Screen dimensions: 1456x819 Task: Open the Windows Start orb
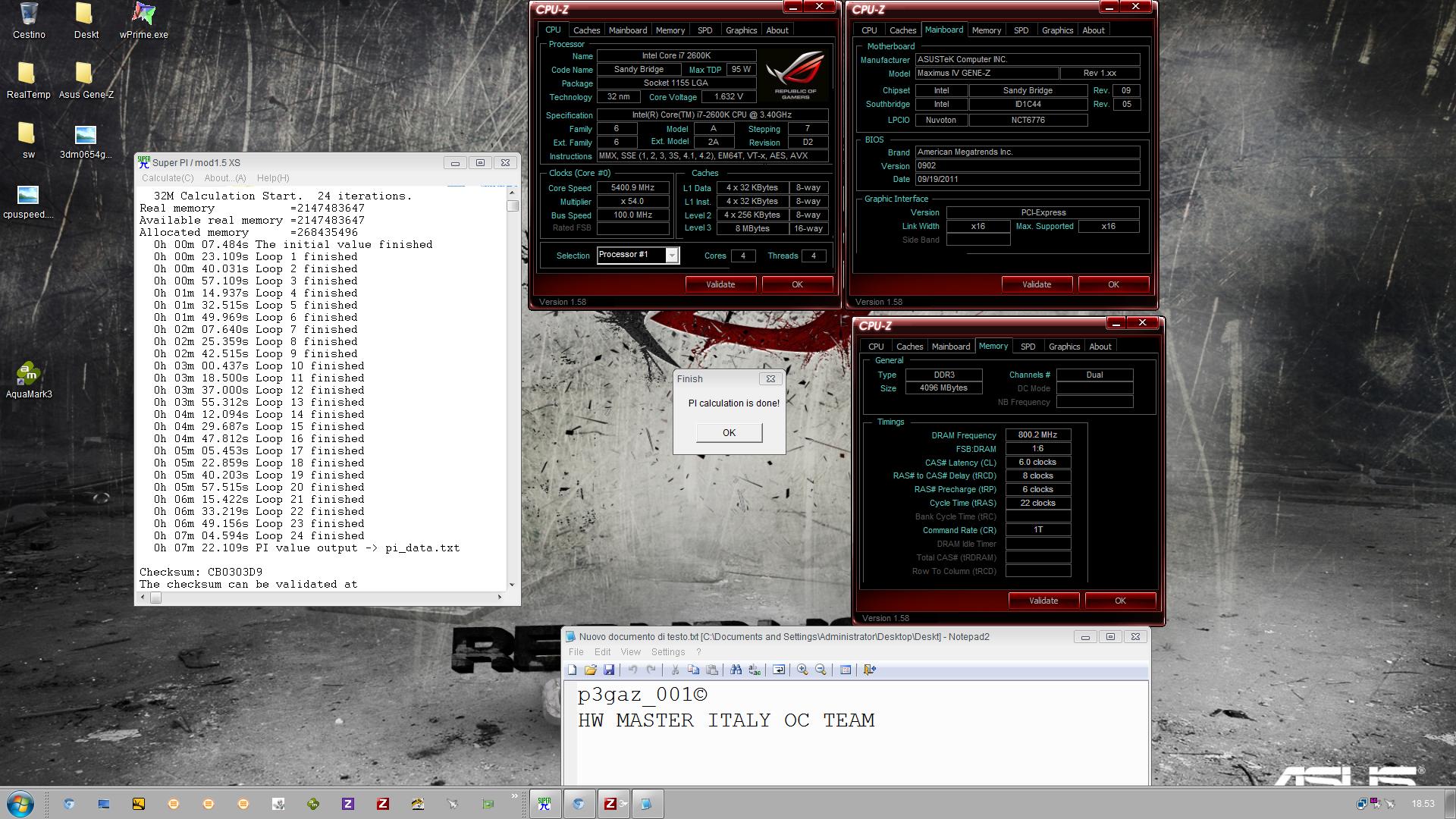click(20, 804)
